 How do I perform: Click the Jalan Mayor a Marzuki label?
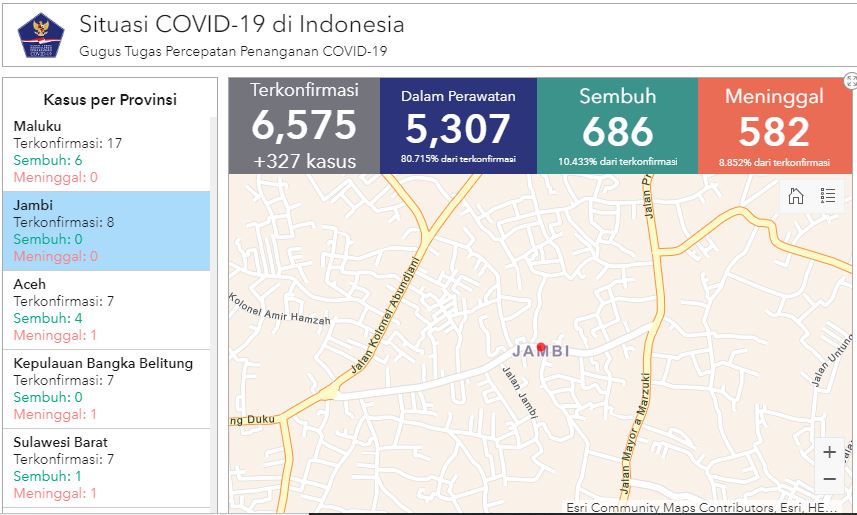(635, 432)
